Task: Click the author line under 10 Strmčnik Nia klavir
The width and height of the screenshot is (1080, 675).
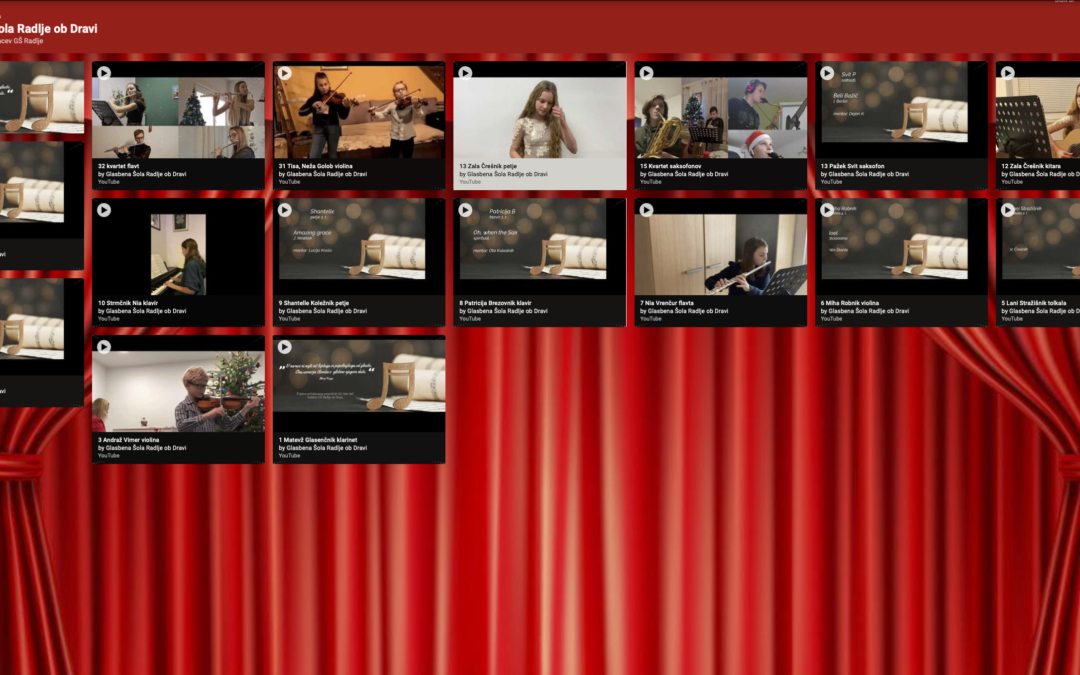Action: pyautogui.click(x=142, y=311)
